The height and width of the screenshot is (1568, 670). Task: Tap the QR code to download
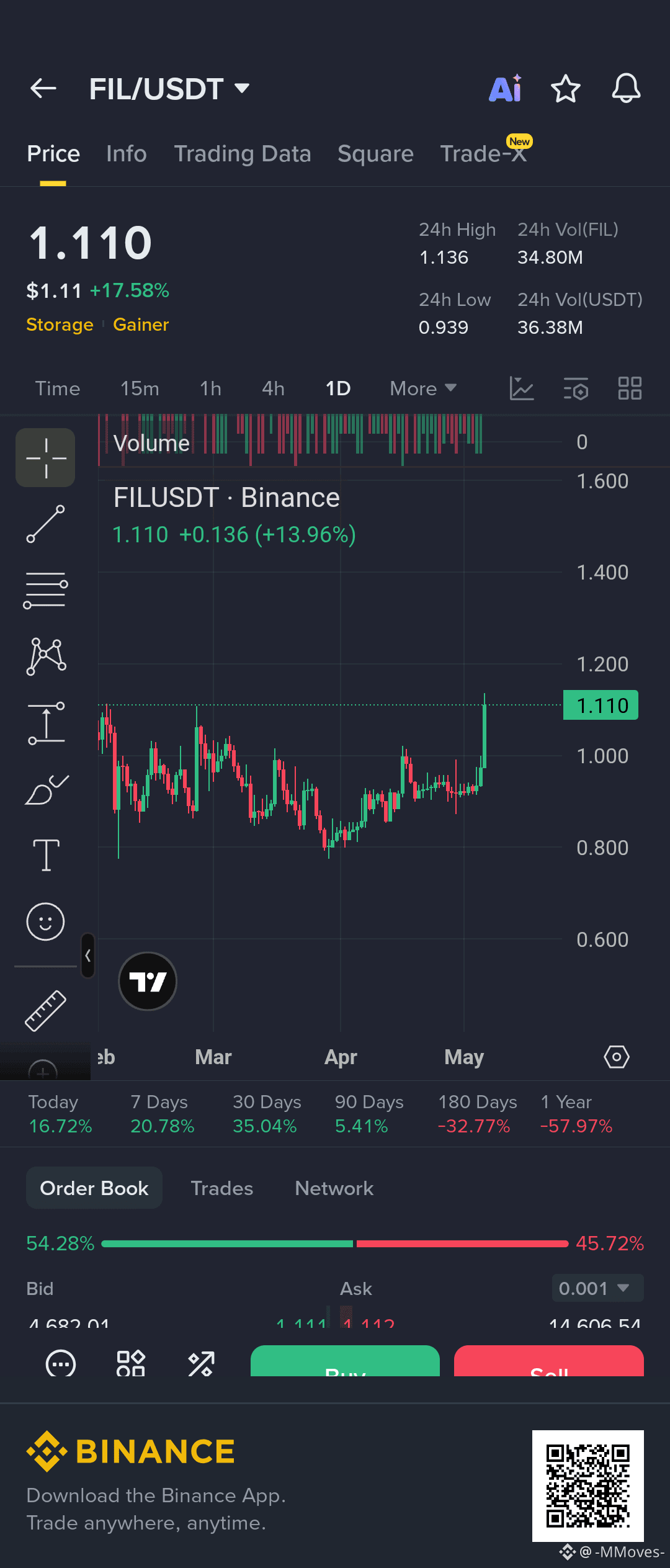[587, 1485]
